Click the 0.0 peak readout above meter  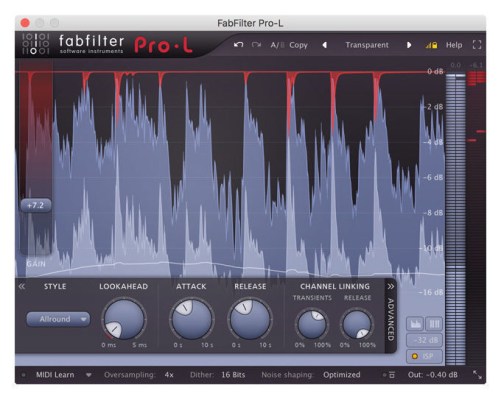(456, 65)
